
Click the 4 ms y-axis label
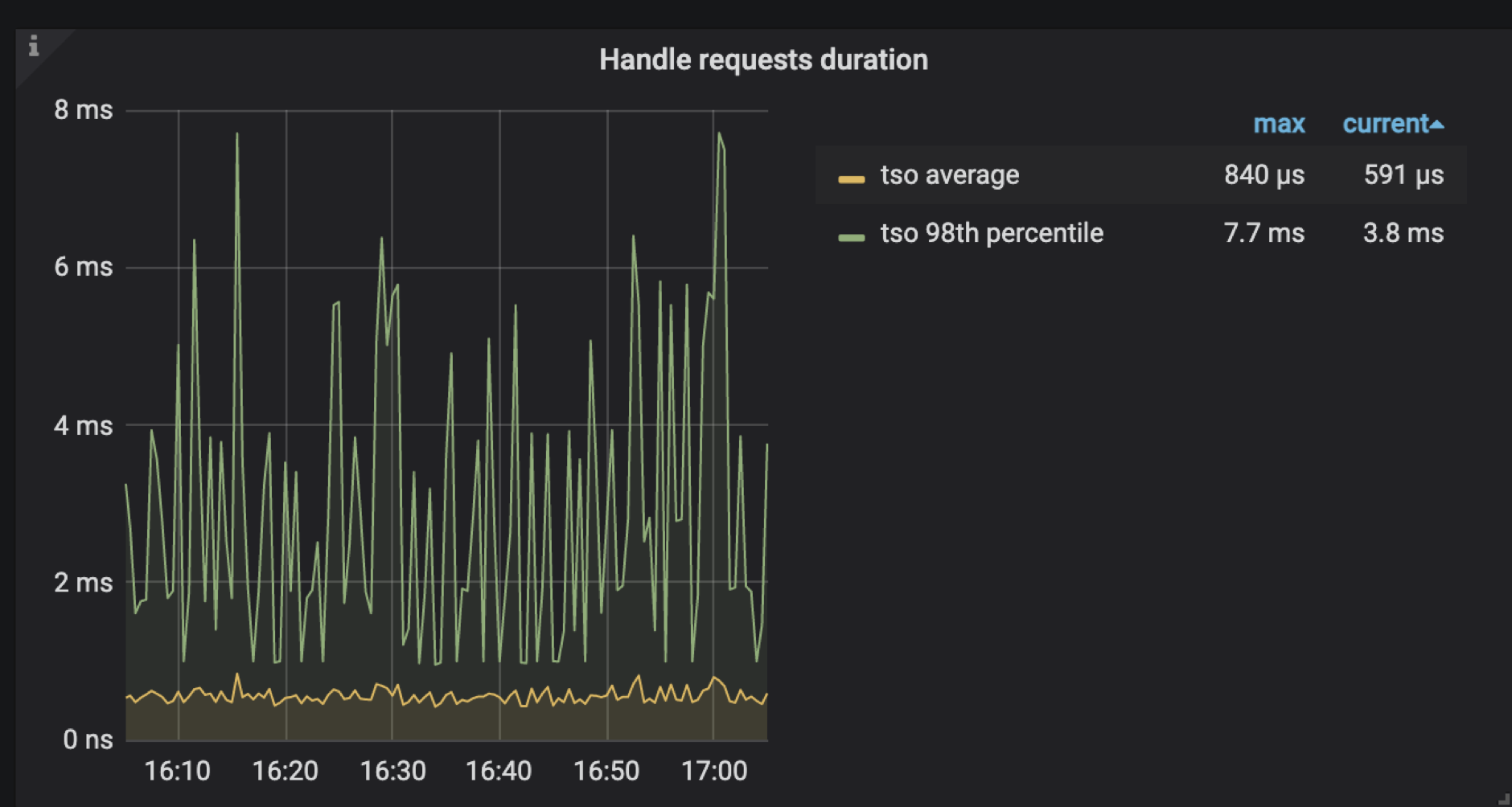tap(84, 425)
